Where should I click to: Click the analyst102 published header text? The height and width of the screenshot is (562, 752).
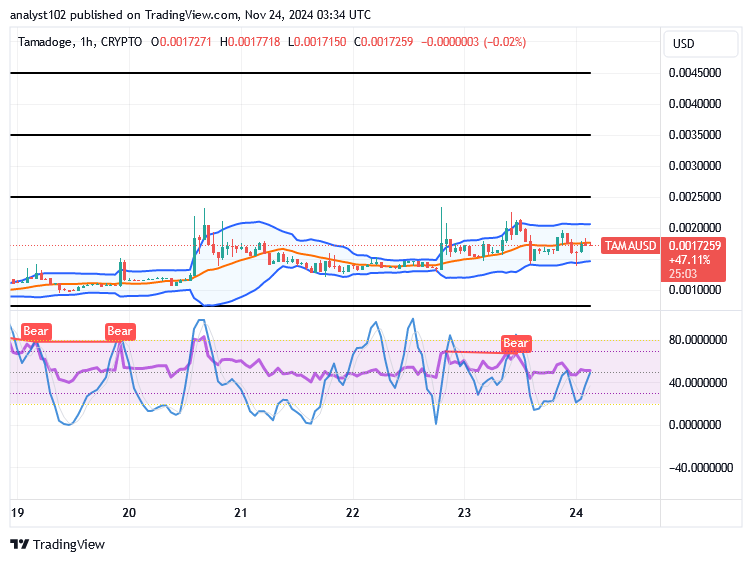[x=190, y=15]
